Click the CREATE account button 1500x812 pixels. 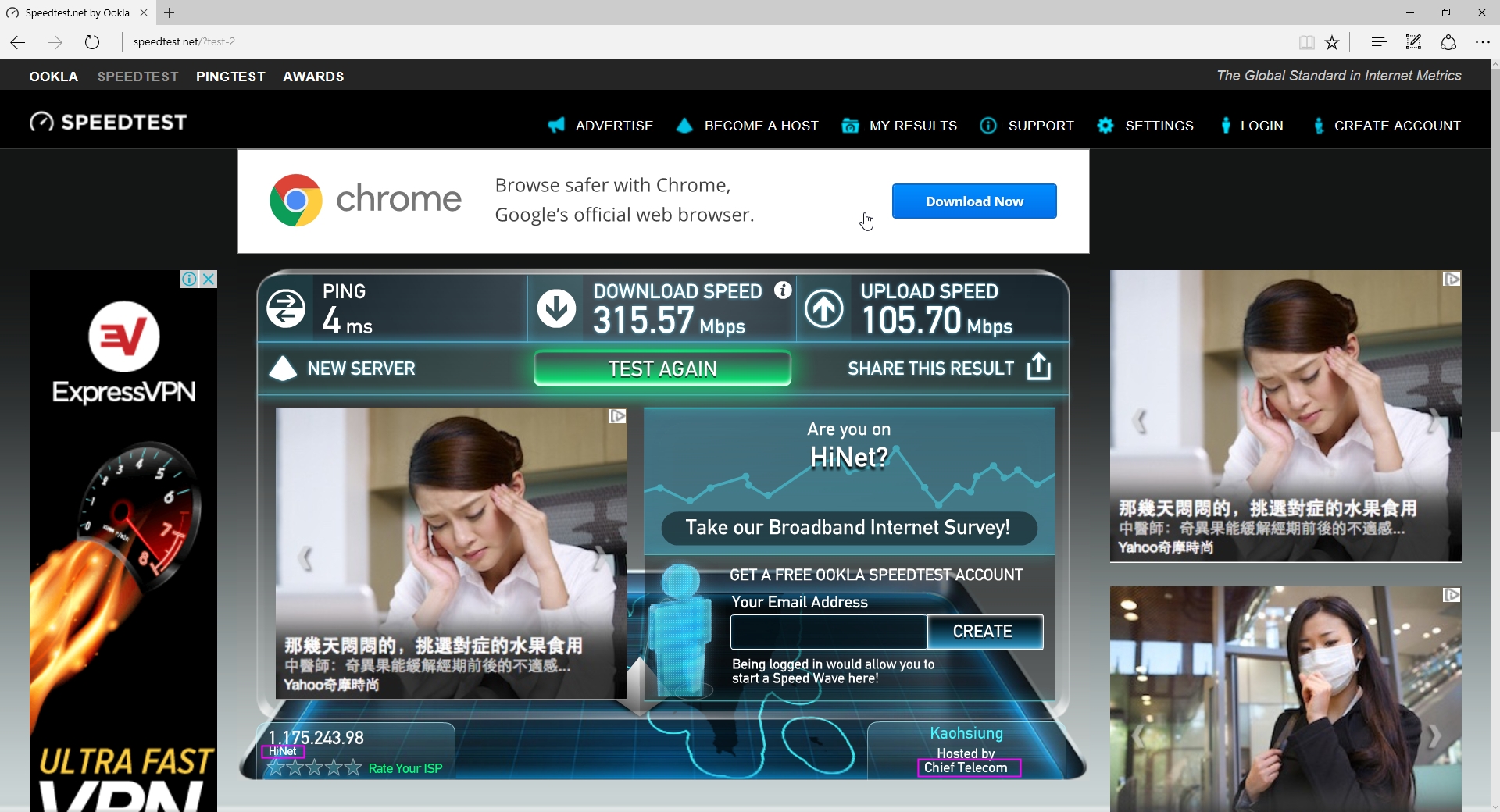[984, 632]
